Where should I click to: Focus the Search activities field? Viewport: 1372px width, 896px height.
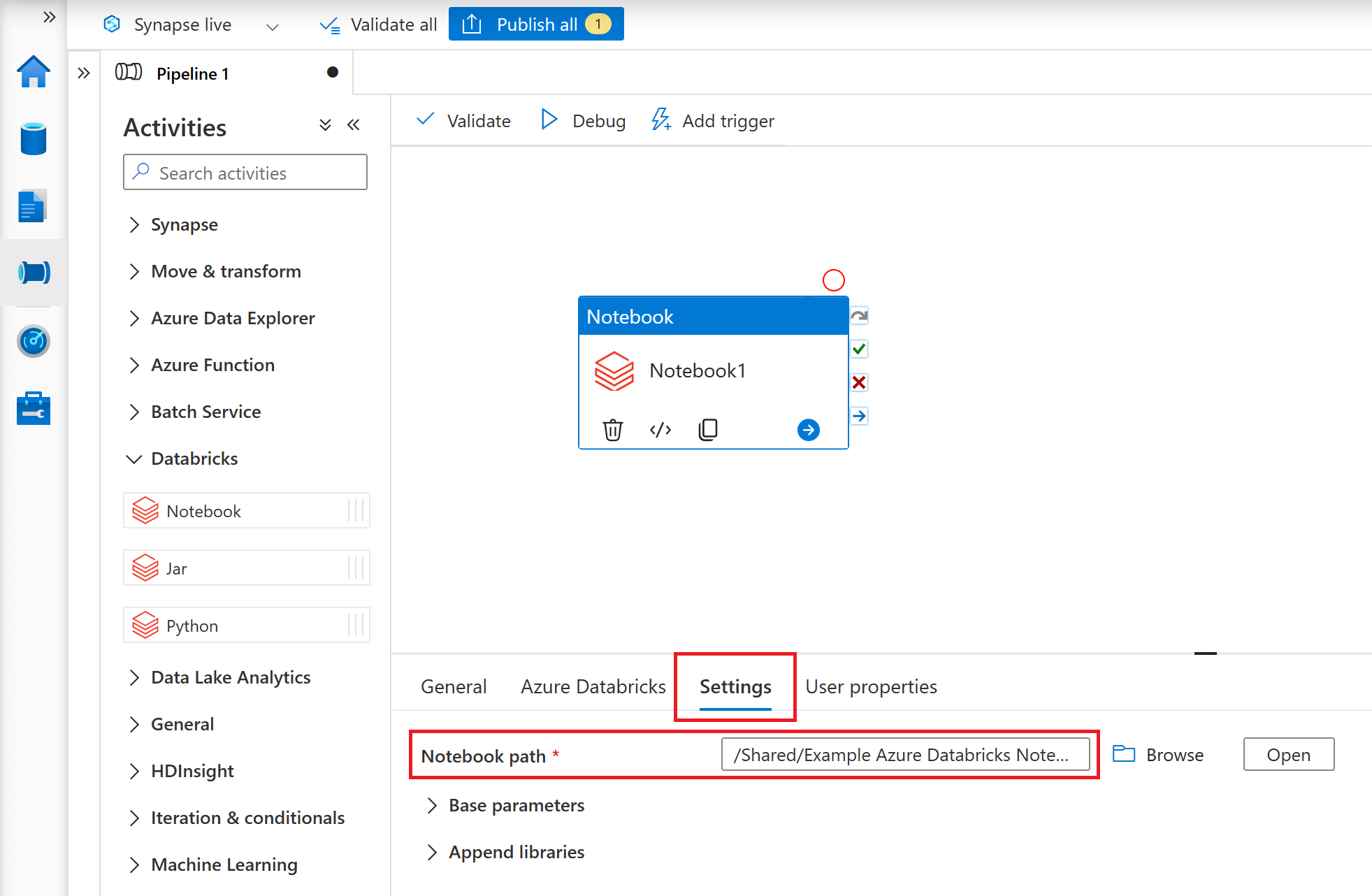coord(245,172)
